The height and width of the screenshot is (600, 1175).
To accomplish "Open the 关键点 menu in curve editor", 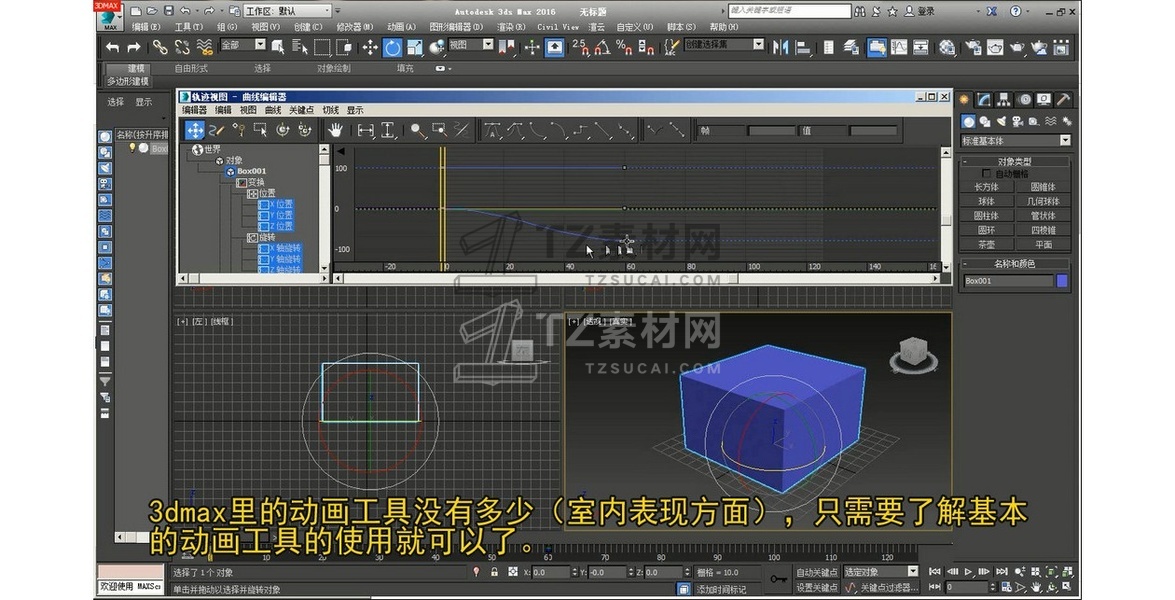I will pyautogui.click(x=301, y=110).
